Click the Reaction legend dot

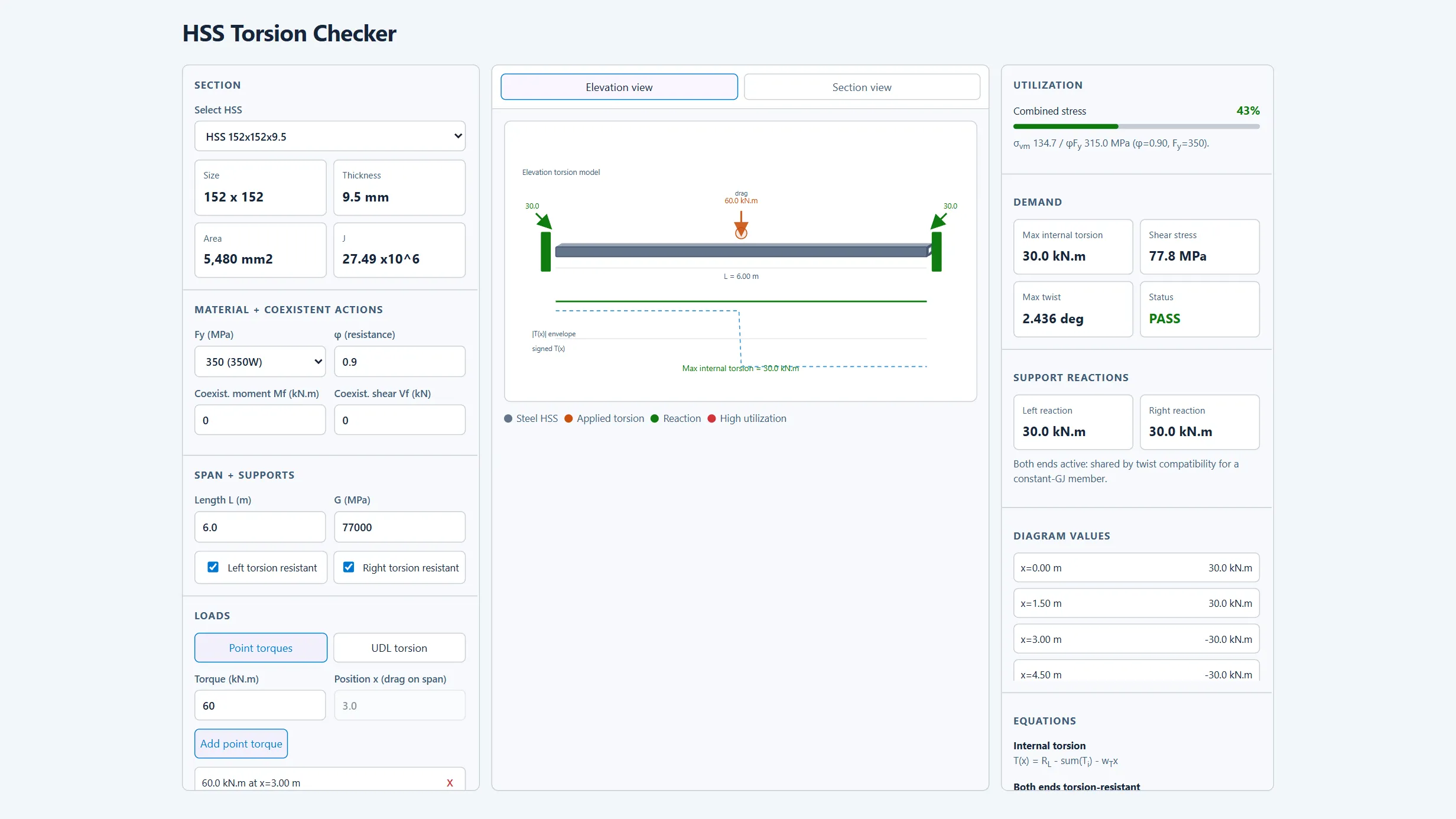pos(655,418)
